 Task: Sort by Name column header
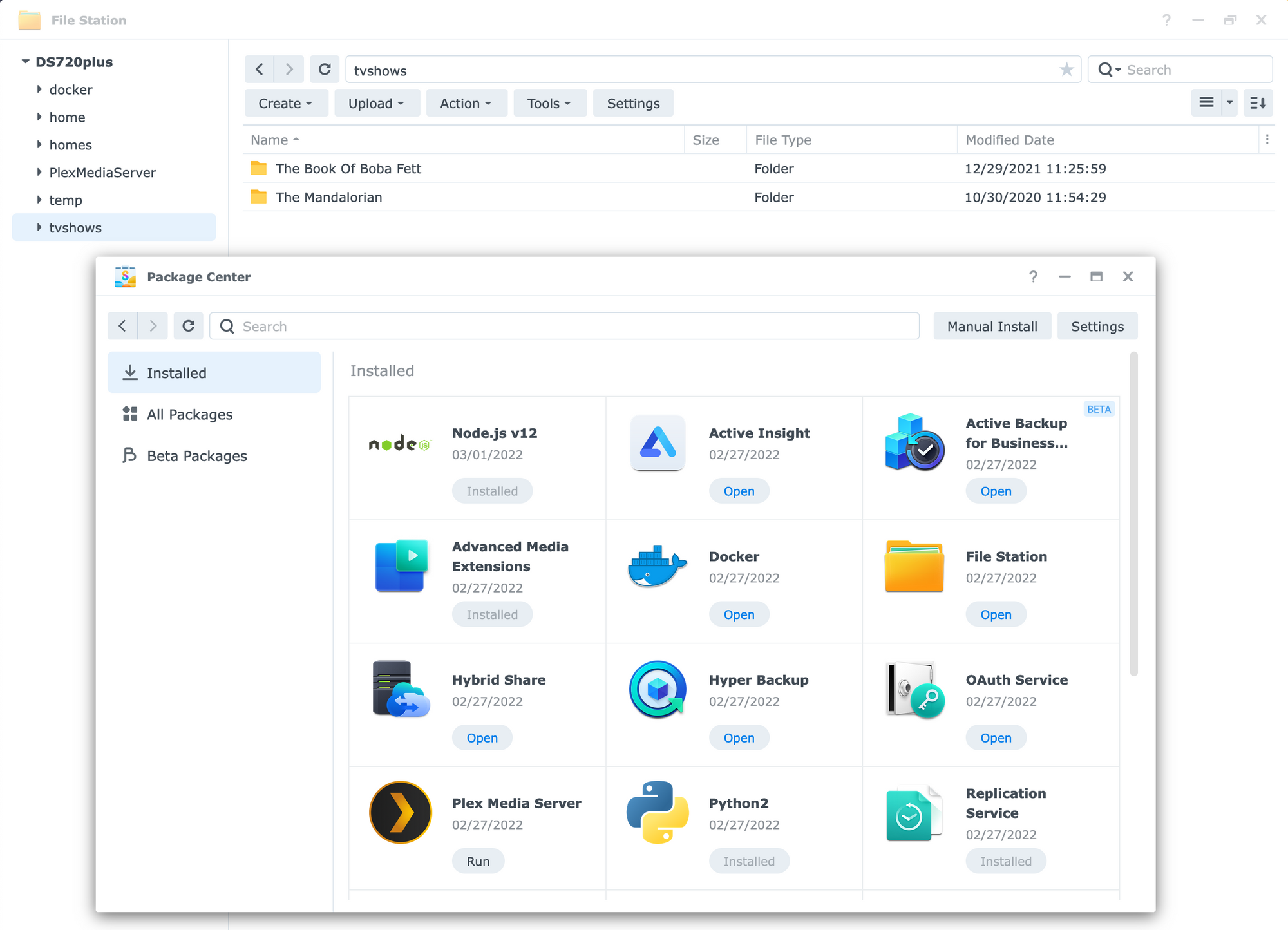click(x=464, y=140)
